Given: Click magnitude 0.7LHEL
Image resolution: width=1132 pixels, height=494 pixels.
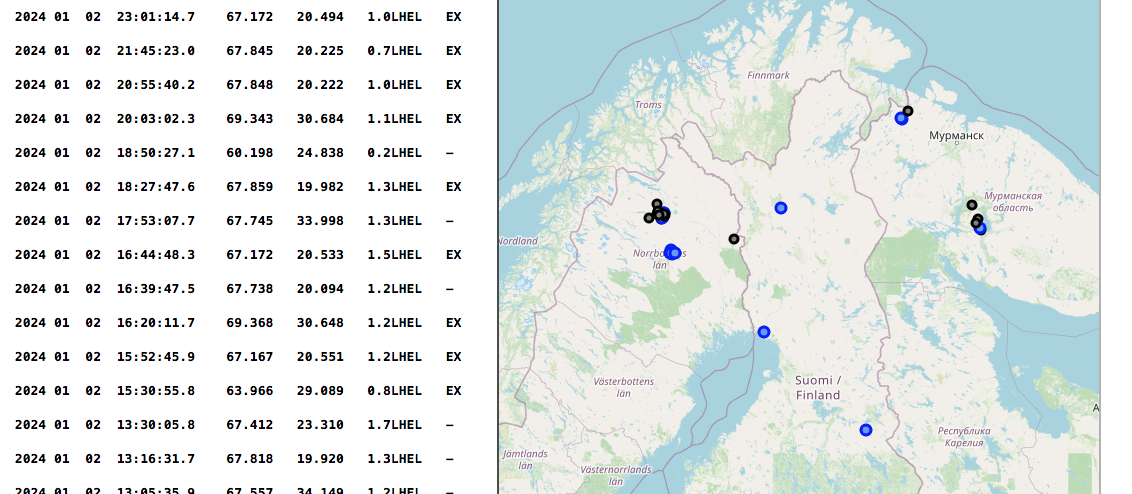Looking at the screenshot, I should pos(394,51).
